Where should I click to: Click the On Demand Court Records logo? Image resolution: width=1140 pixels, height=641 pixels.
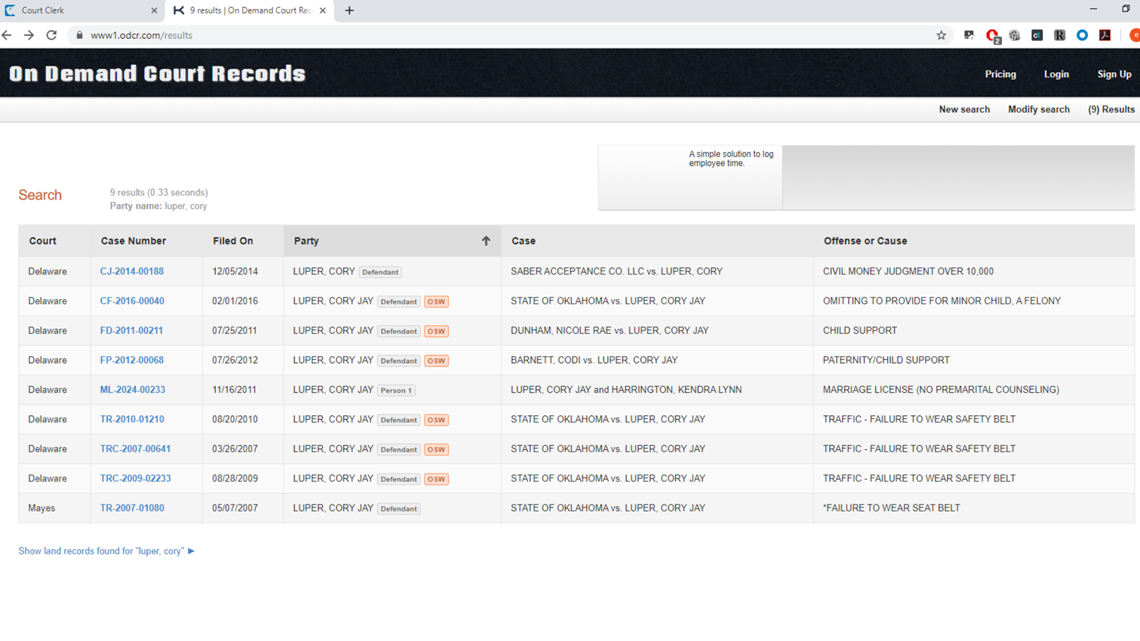pos(157,73)
